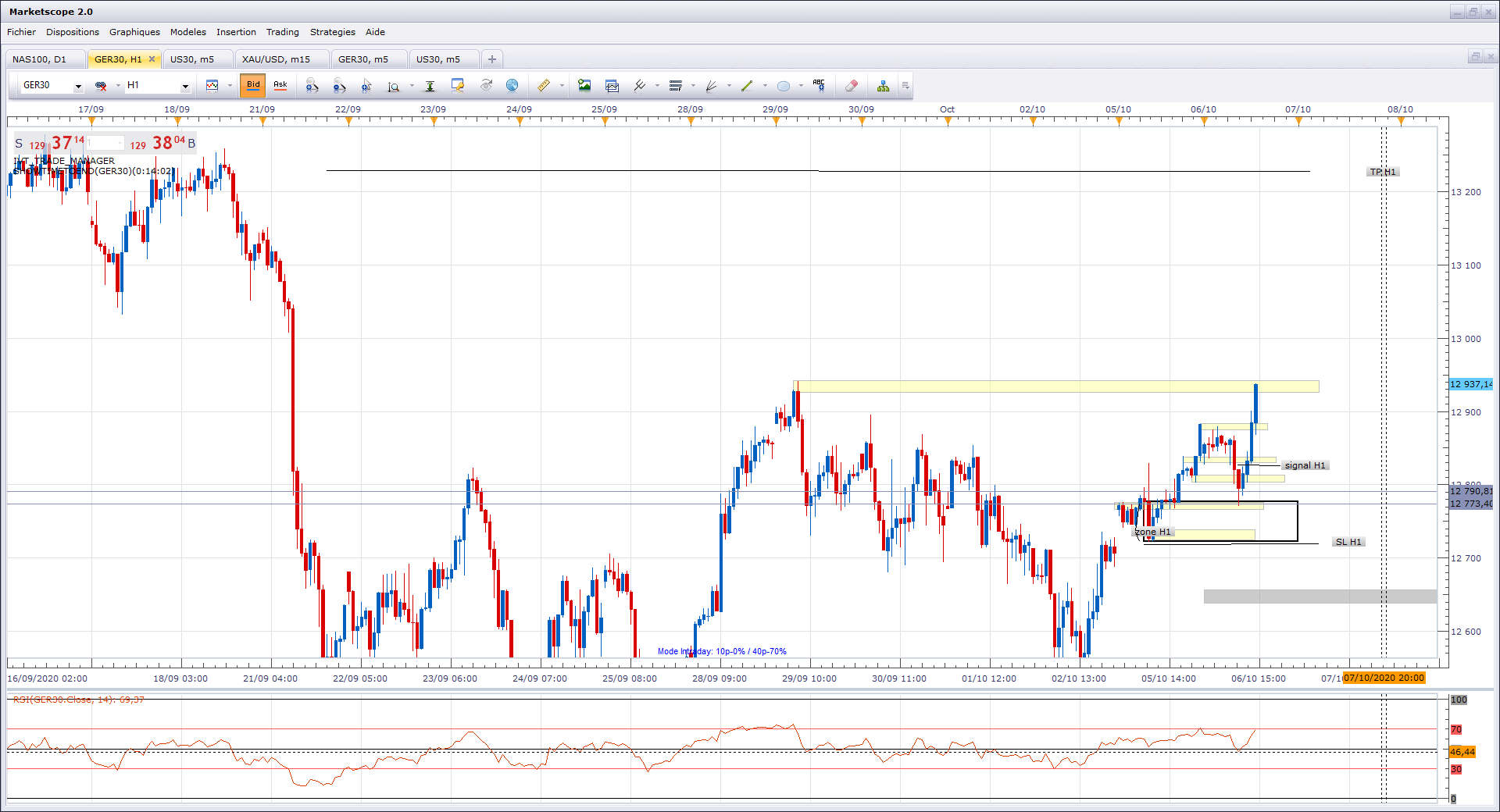The image size is (1500, 812).
Task: Click the RSI indicator label
Action: 78,700
